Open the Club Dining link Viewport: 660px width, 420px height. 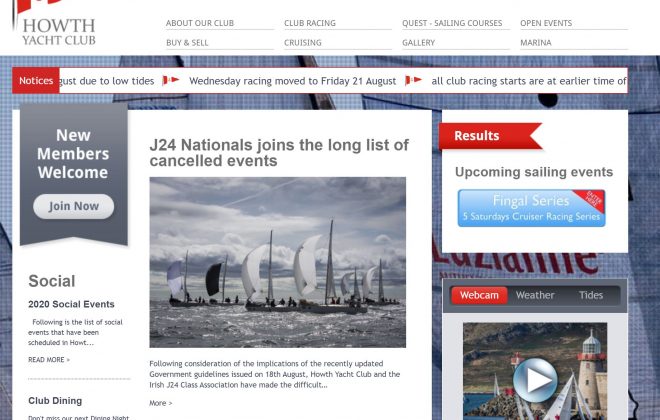(x=55, y=401)
